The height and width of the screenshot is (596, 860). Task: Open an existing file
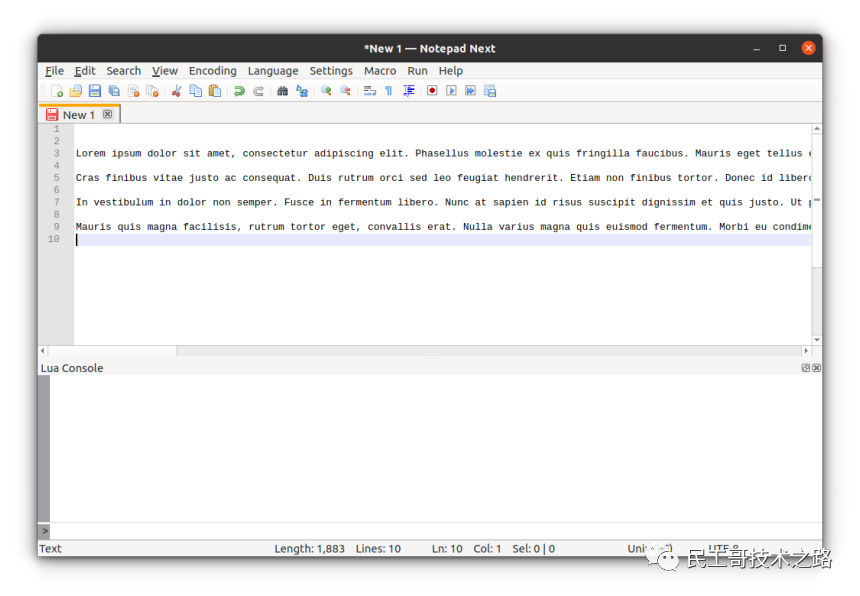click(75, 90)
